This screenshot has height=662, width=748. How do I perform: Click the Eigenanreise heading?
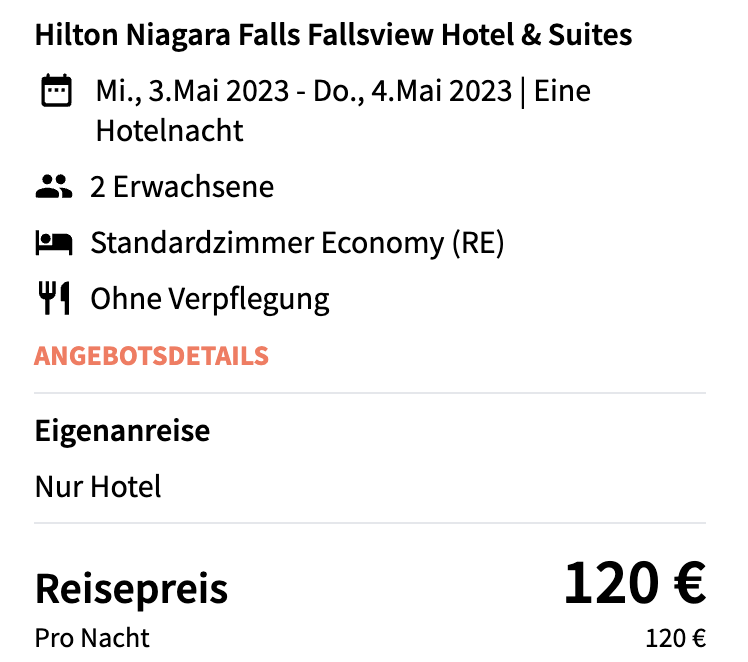(x=122, y=431)
